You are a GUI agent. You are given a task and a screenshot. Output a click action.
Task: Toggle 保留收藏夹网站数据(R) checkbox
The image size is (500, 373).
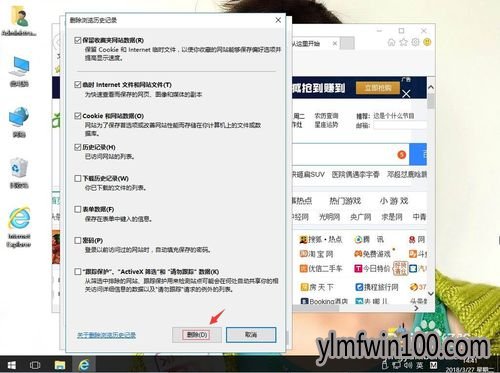78,40
